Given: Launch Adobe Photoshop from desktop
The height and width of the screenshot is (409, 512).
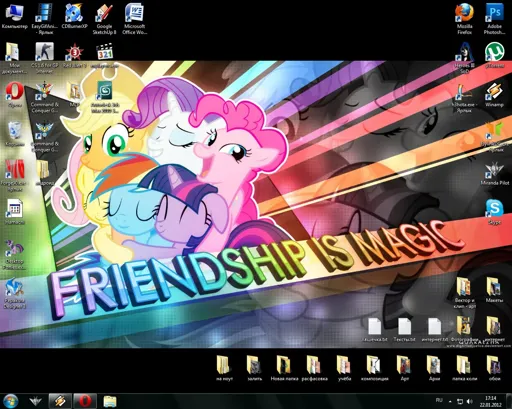Looking at the screenshot, I should 494,19.
